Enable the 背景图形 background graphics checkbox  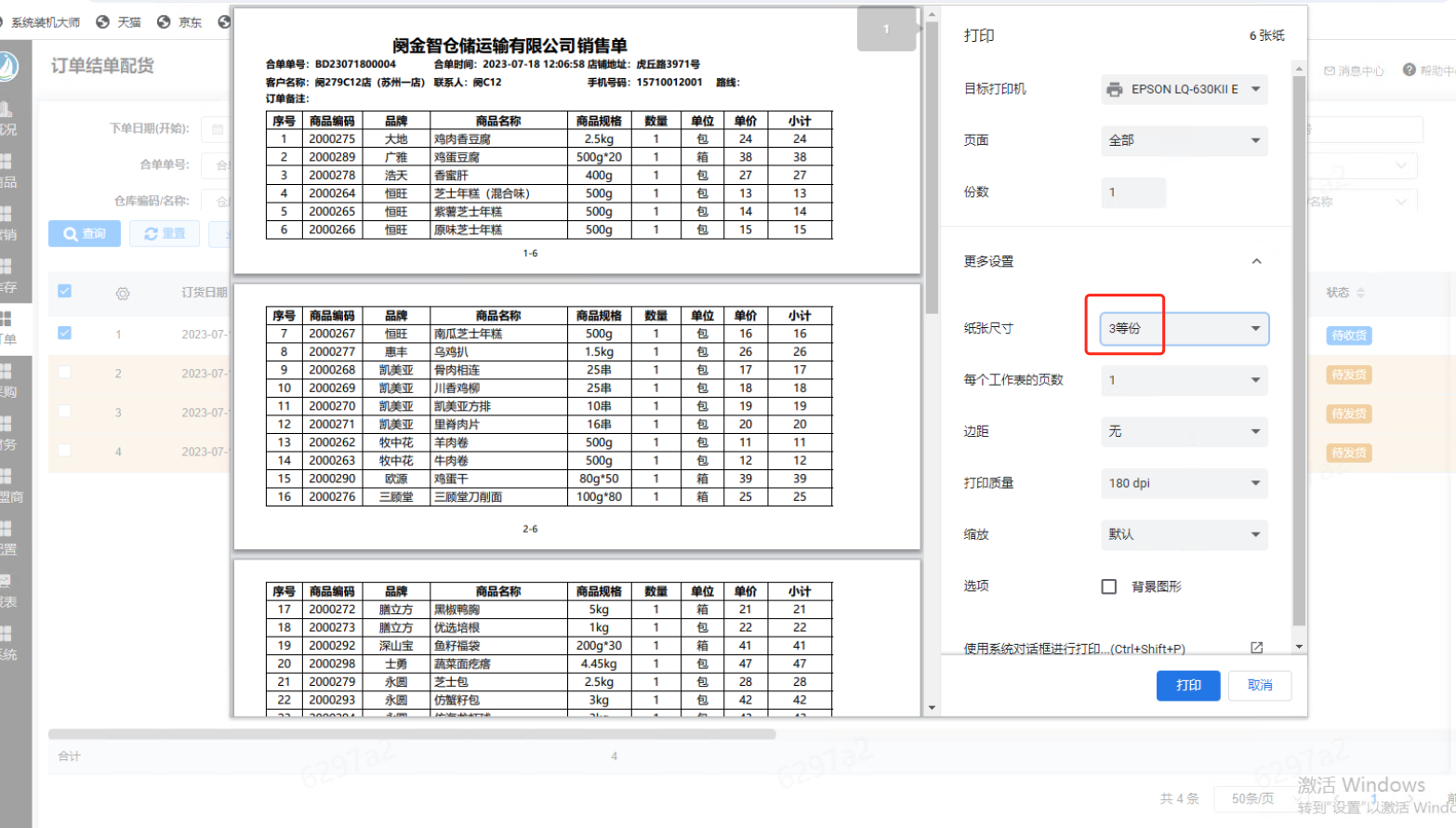point(1108,586)
